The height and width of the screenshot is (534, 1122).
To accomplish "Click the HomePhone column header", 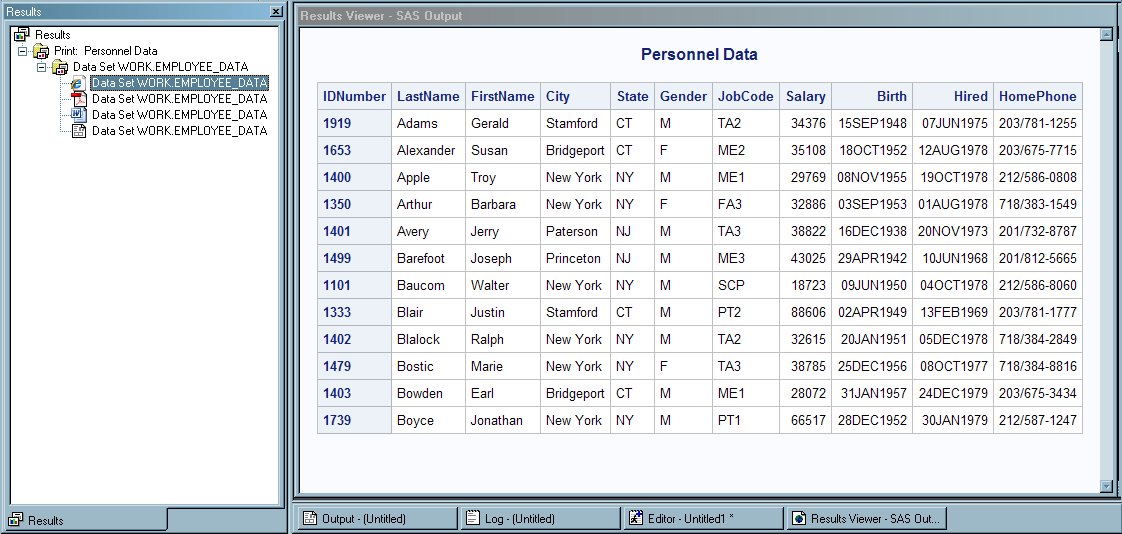I will [x=1038, y=96].
